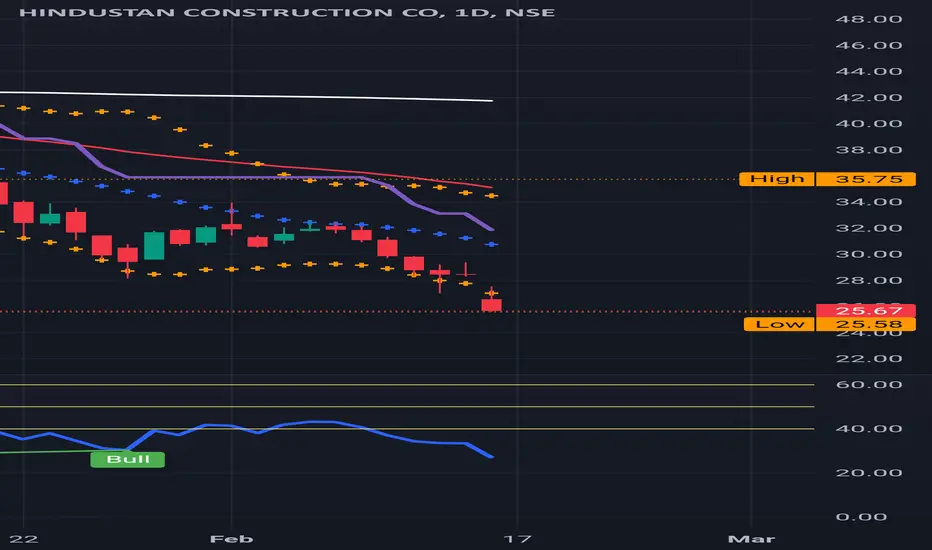Click the 25.58 low price value

point(865,324)
